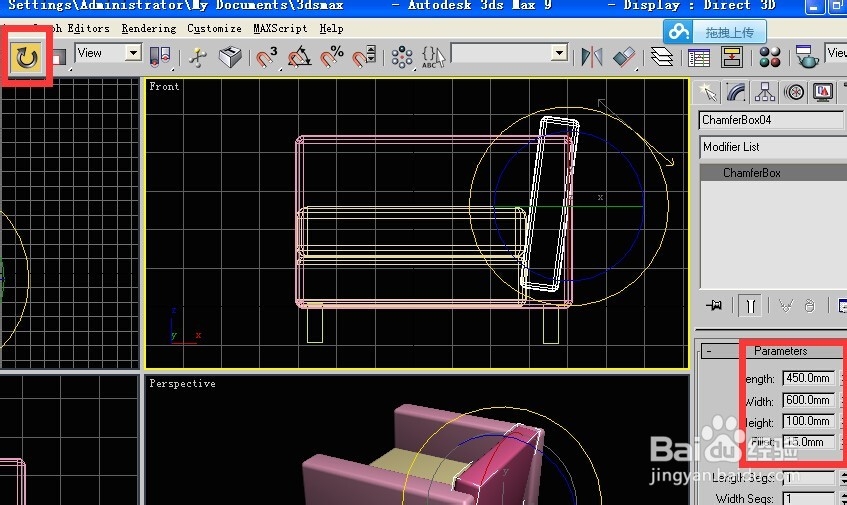The image size is (847, 505).
Task: Click the circle-of-dots toolbar icon
Action: (x=402, y=57)
